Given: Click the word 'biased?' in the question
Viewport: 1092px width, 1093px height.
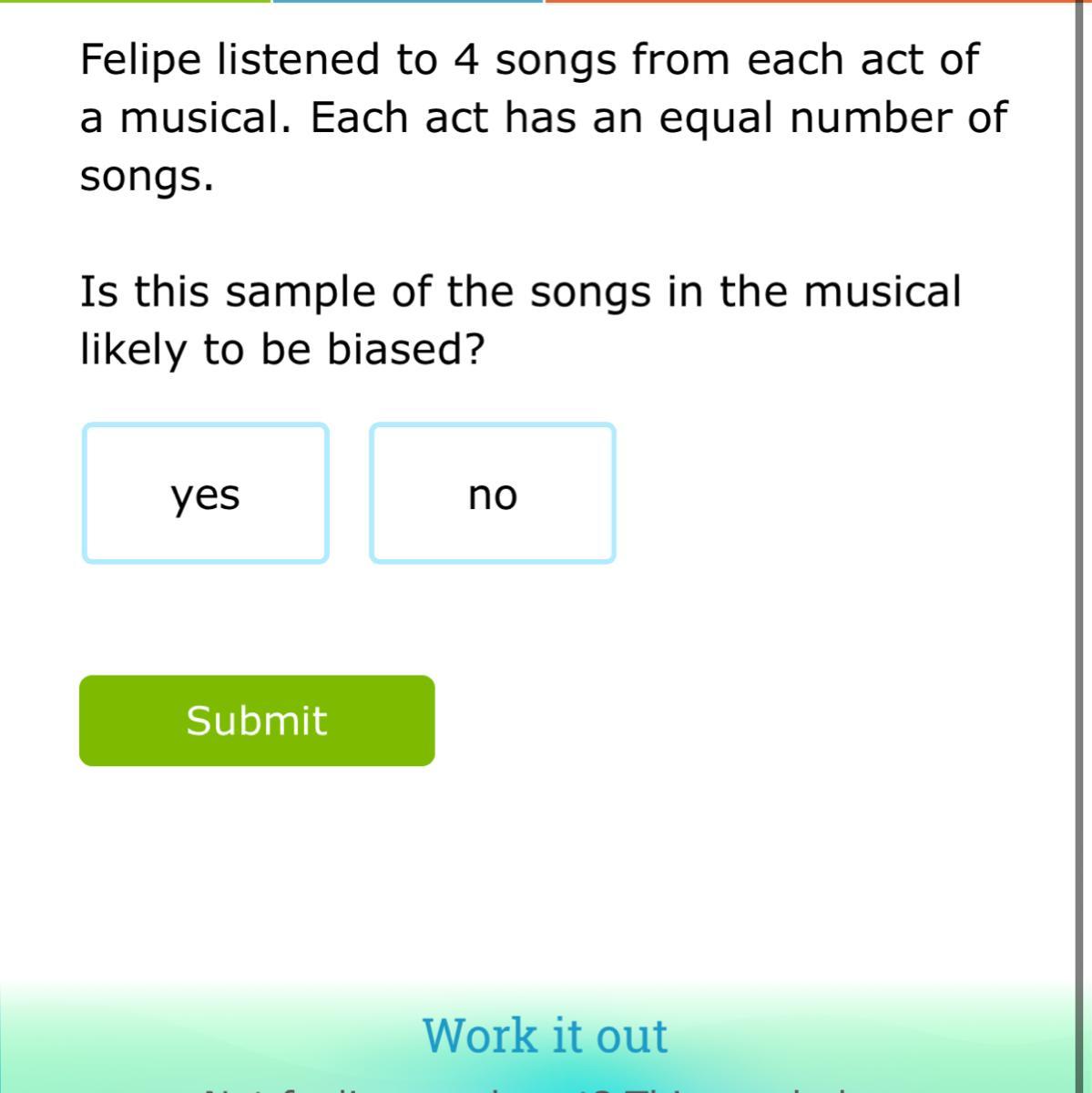Looking at the screenshot, I should click(x=405, y=349).
